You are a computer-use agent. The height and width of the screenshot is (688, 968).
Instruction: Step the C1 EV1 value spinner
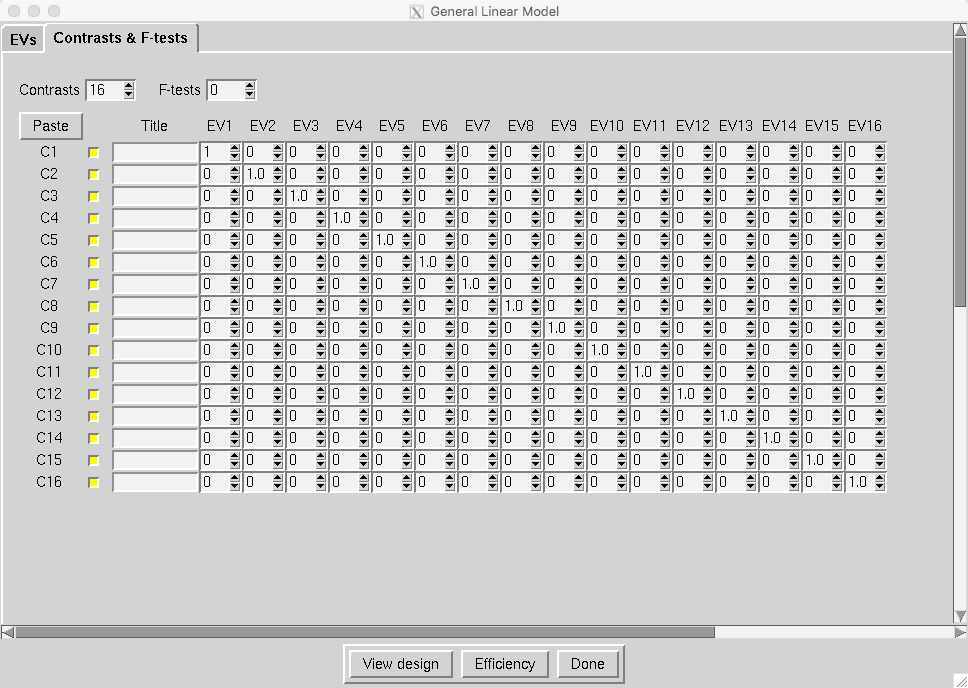click(x=235, y=153)
